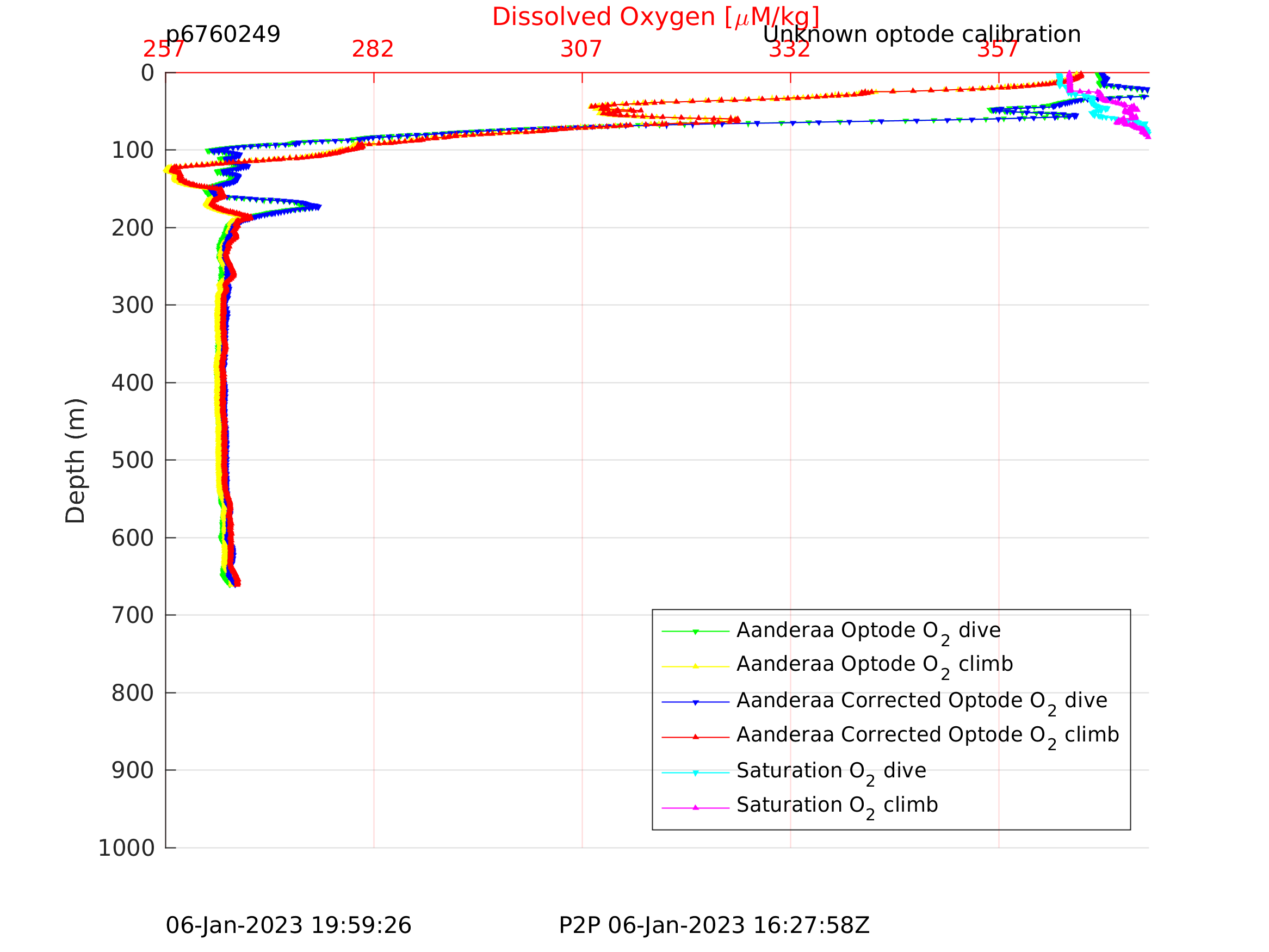Click the blue dive peak near 180 m
The height and width of the screenshot is (952, 1269).
point(317,207)
